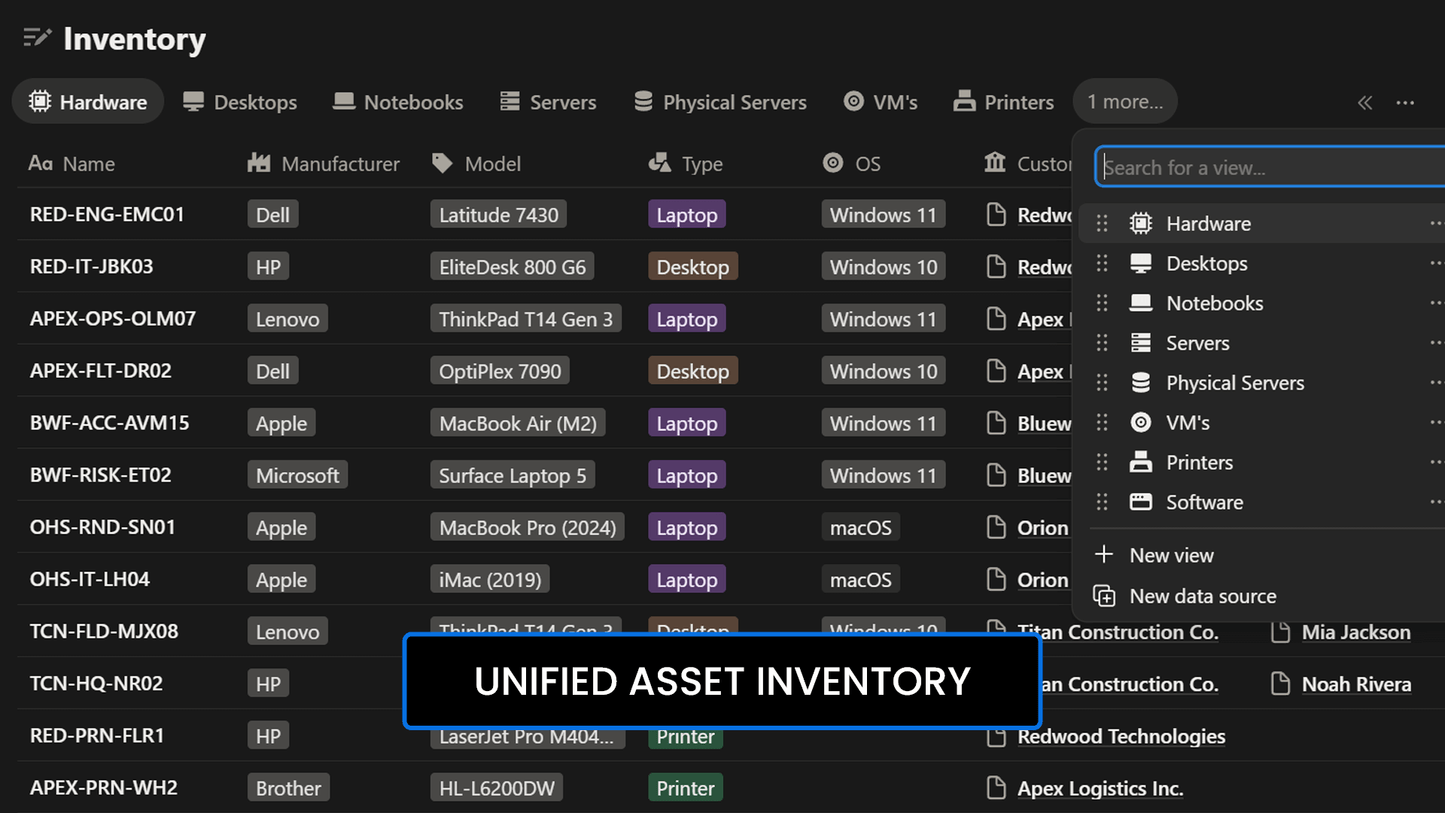Image resolution: width=1445 pixels, height=813 pixels.
Task: Click the drag handle beside Hardware view
Action: click(x=1102, y=224)
